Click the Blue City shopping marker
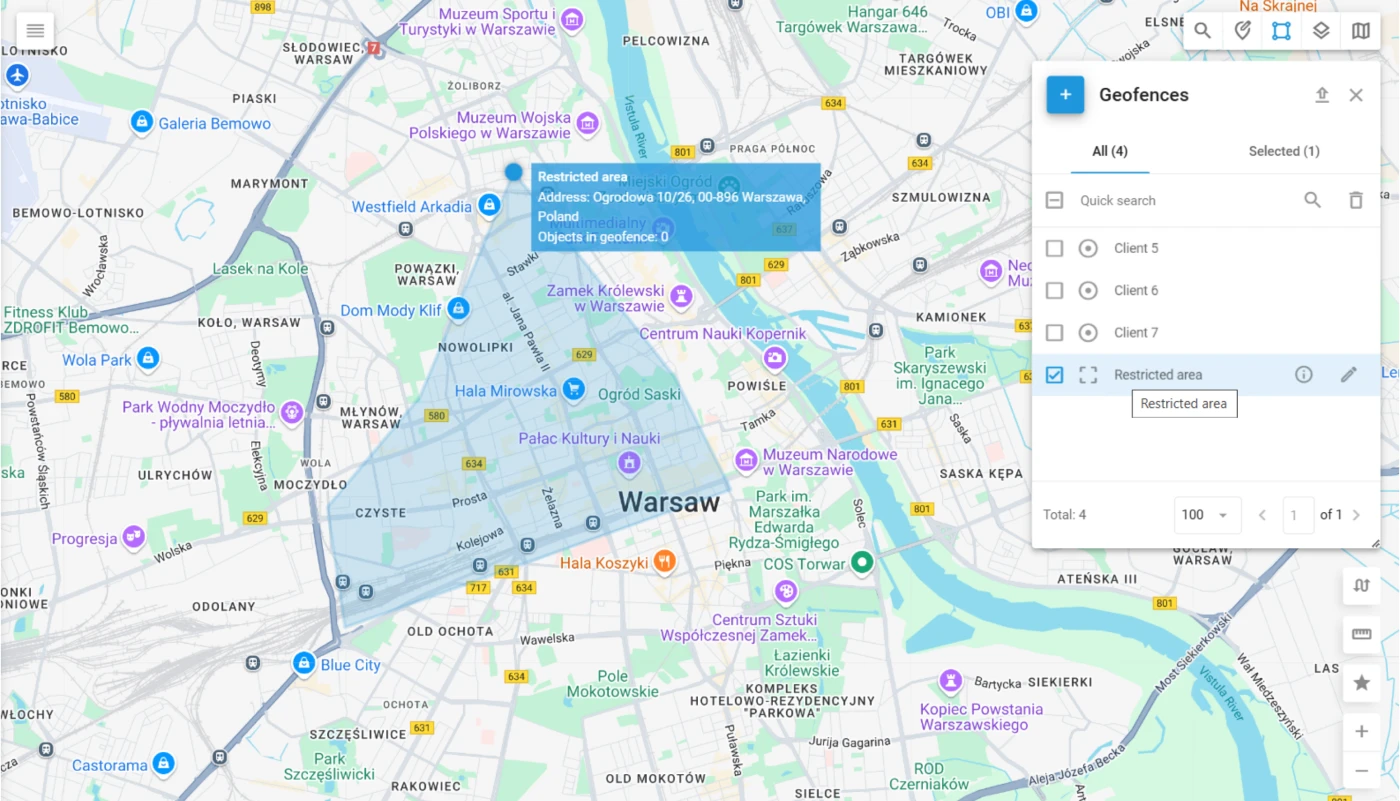The height and width of the screenshot is (801, 1400). click(304, 664)
